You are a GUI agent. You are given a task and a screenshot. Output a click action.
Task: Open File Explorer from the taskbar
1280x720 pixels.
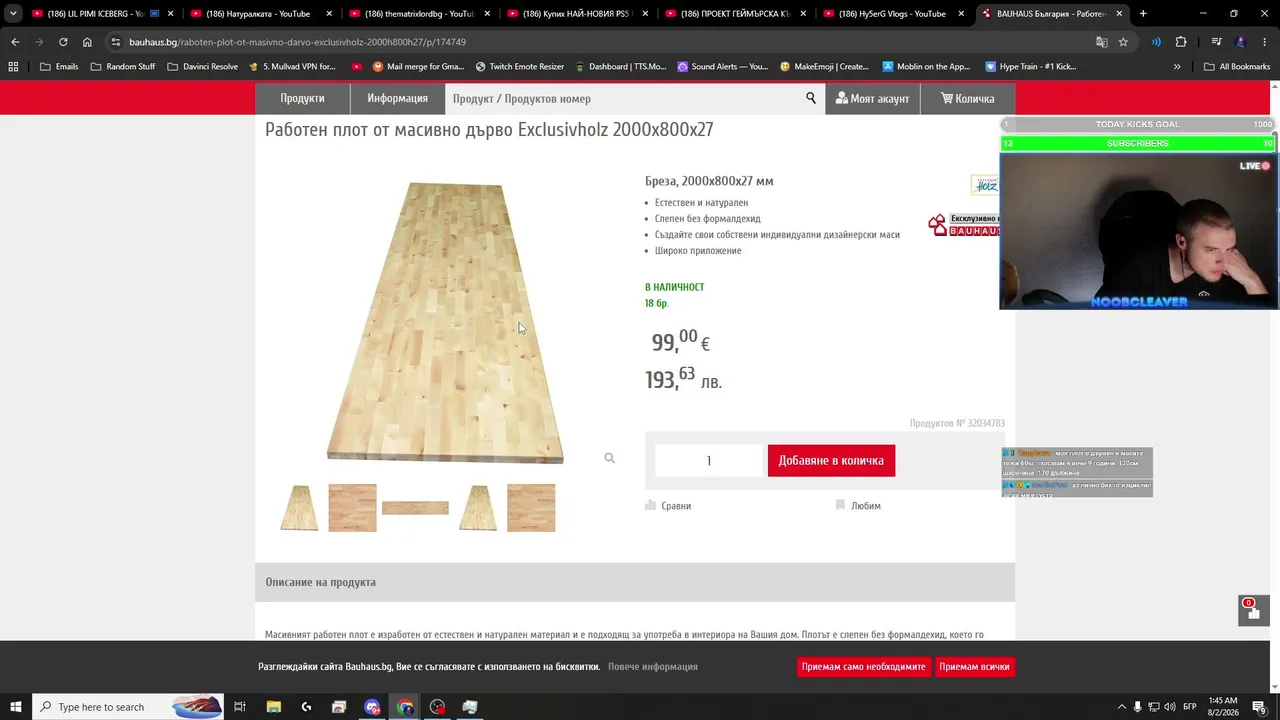point(273,707)
